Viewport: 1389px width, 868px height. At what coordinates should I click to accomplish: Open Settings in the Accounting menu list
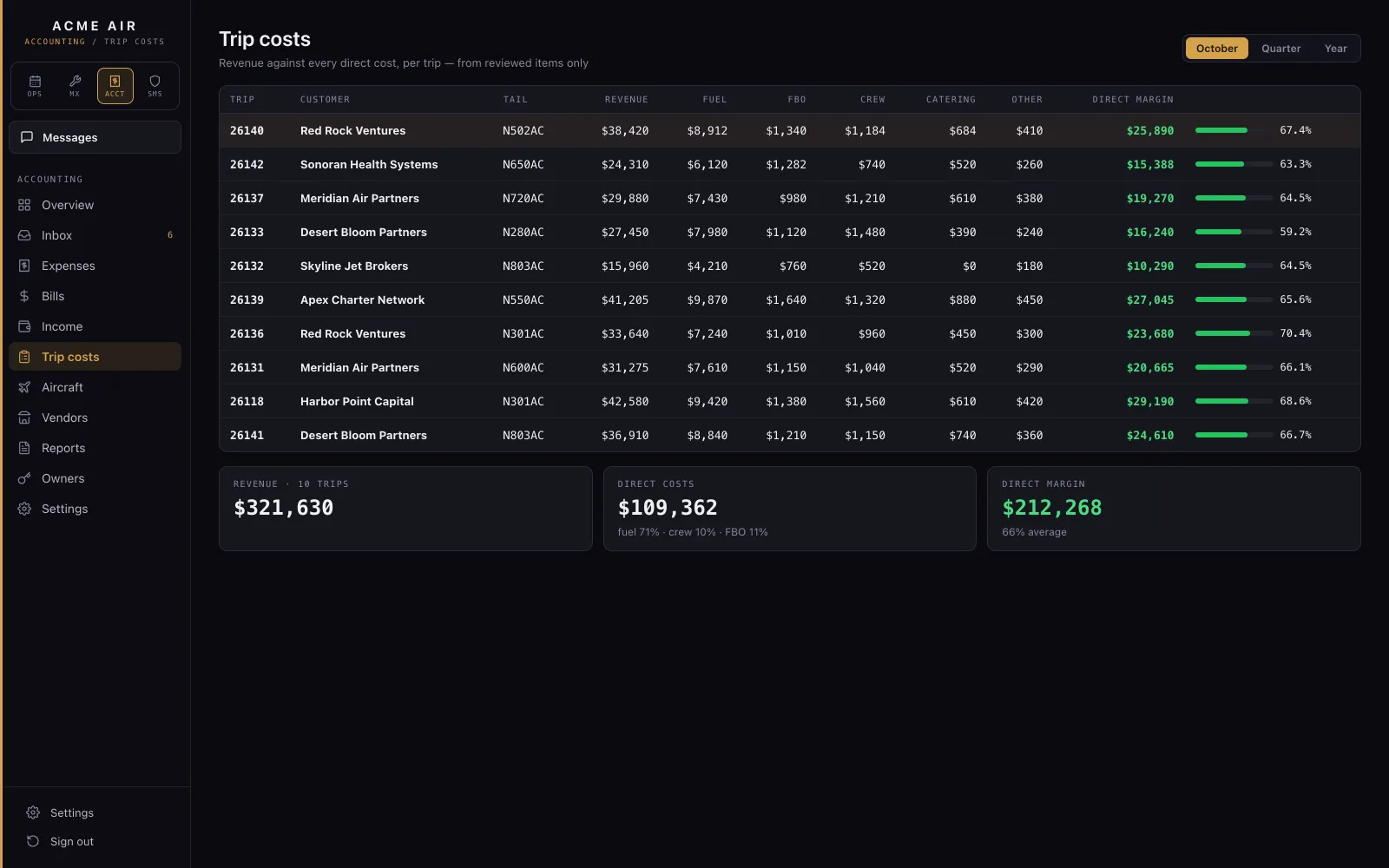pyautogui.click(x=95, y=509)
